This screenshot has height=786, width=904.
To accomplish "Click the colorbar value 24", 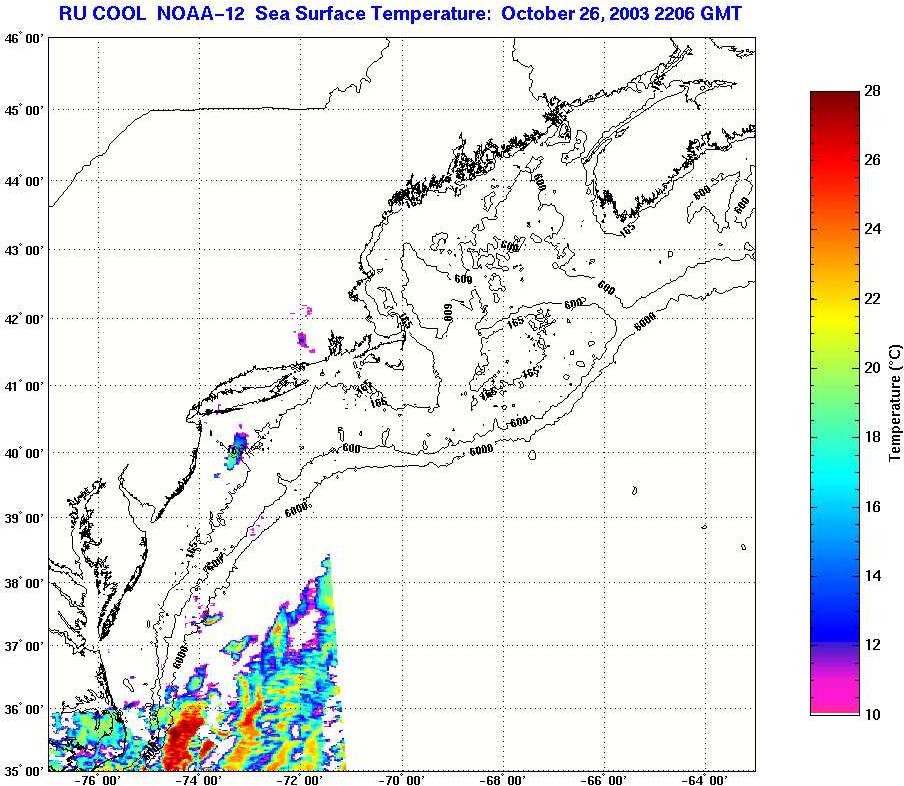I will click(x=873, y=229).
